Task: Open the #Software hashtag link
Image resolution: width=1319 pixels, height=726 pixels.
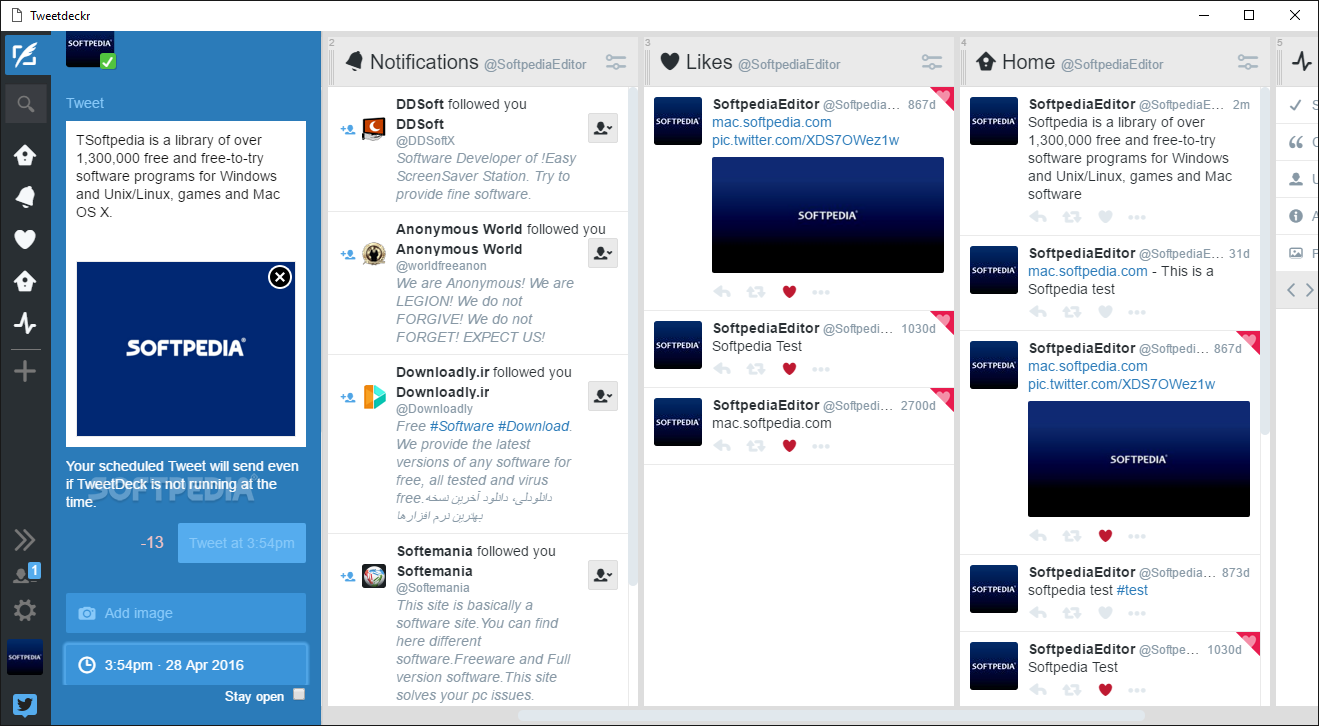Action: (461, 426)
